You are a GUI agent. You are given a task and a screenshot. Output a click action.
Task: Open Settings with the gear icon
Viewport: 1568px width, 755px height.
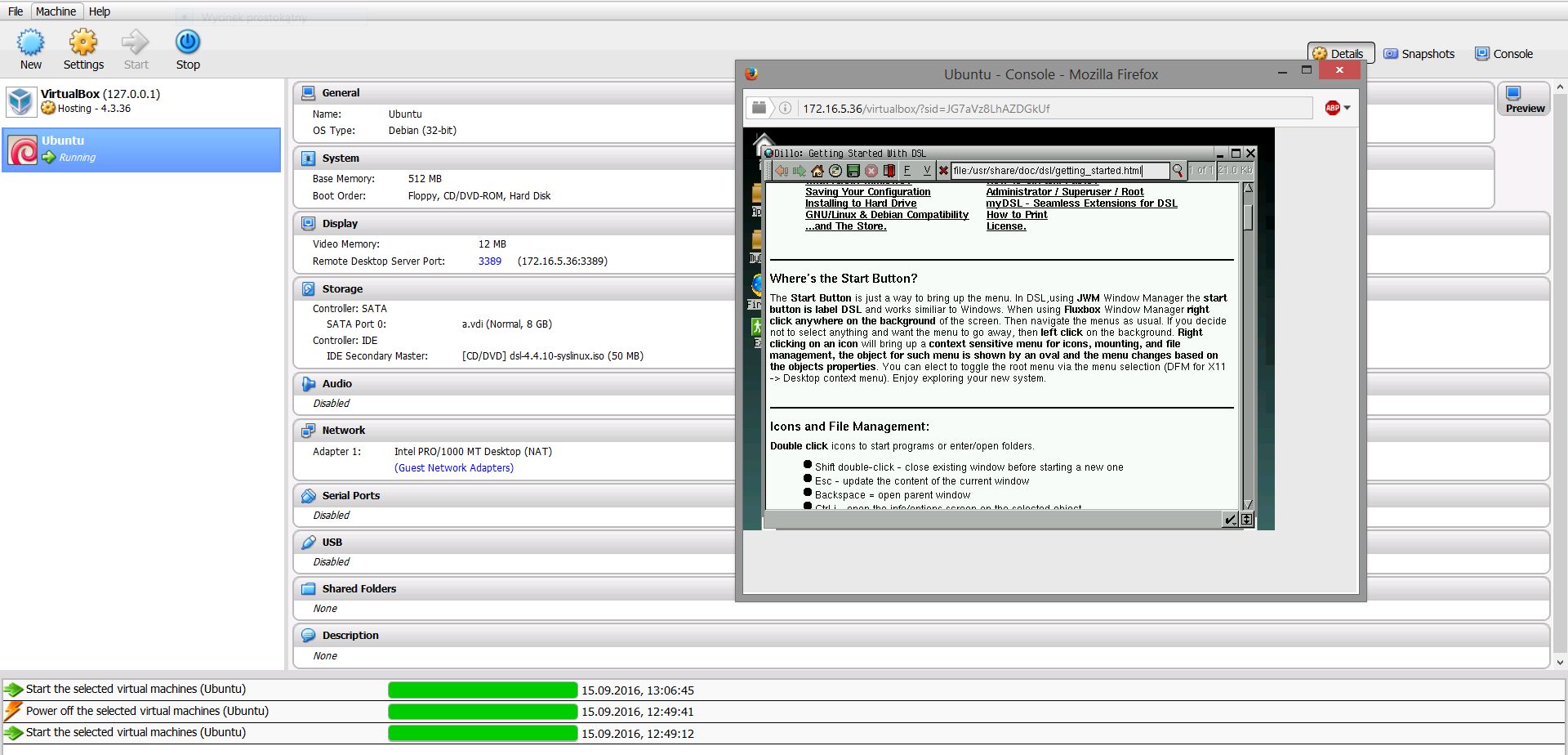[83, 42]
